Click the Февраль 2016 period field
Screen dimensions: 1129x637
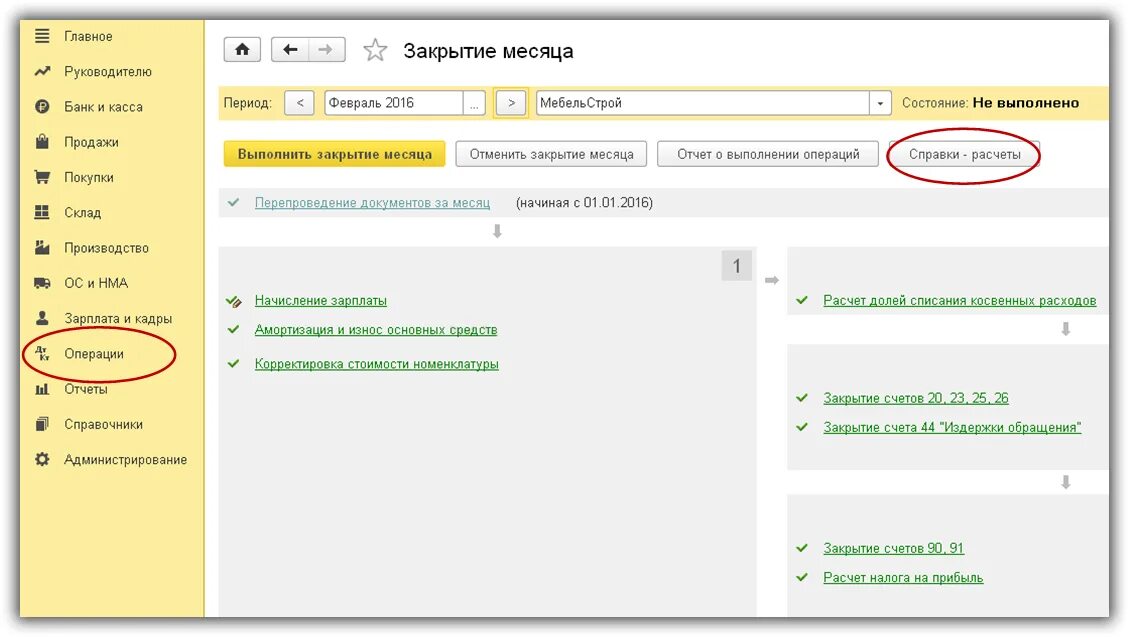tap(393, 103)
